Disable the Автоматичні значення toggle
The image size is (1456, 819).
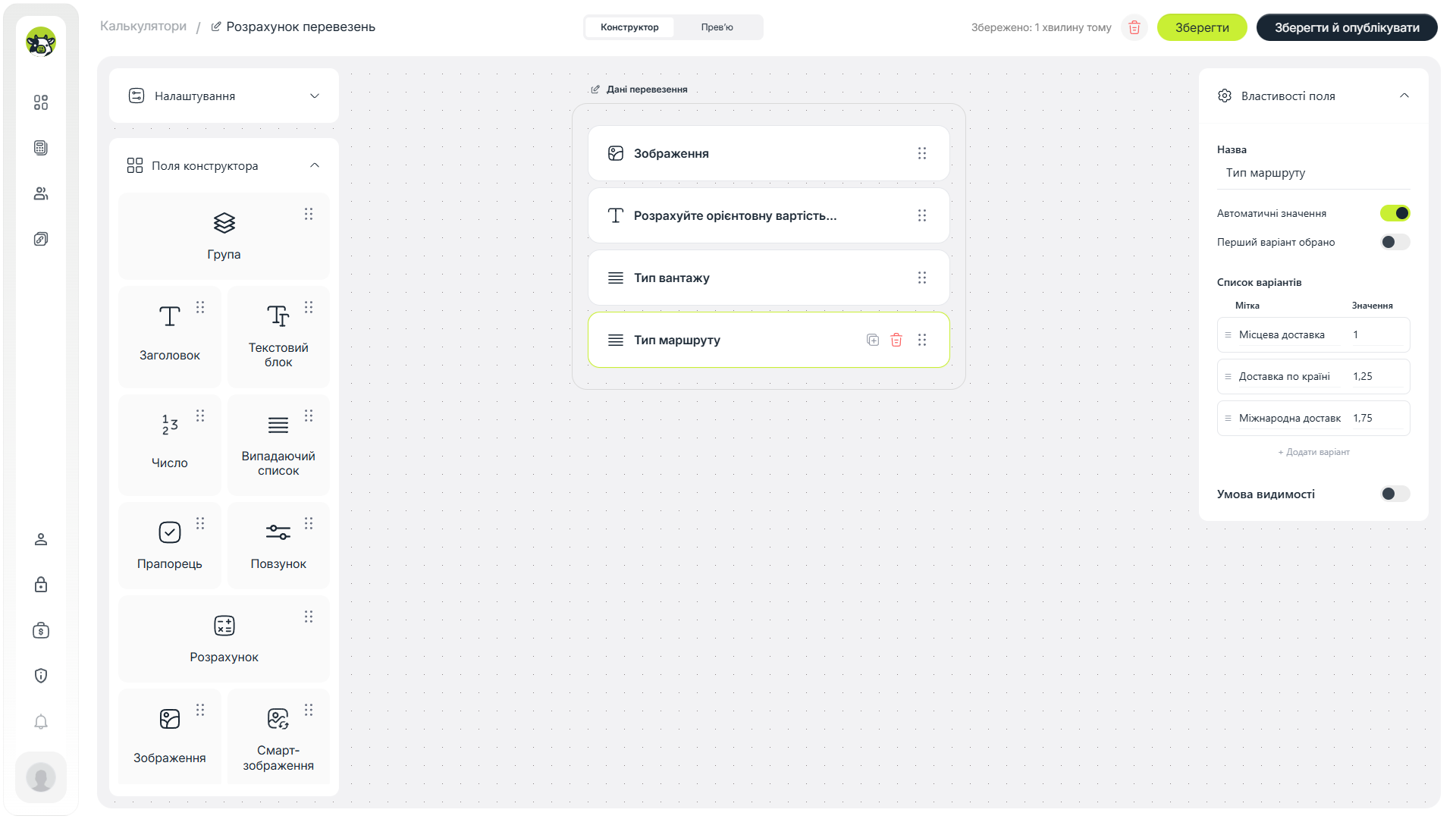click(x=1395, y=213)
